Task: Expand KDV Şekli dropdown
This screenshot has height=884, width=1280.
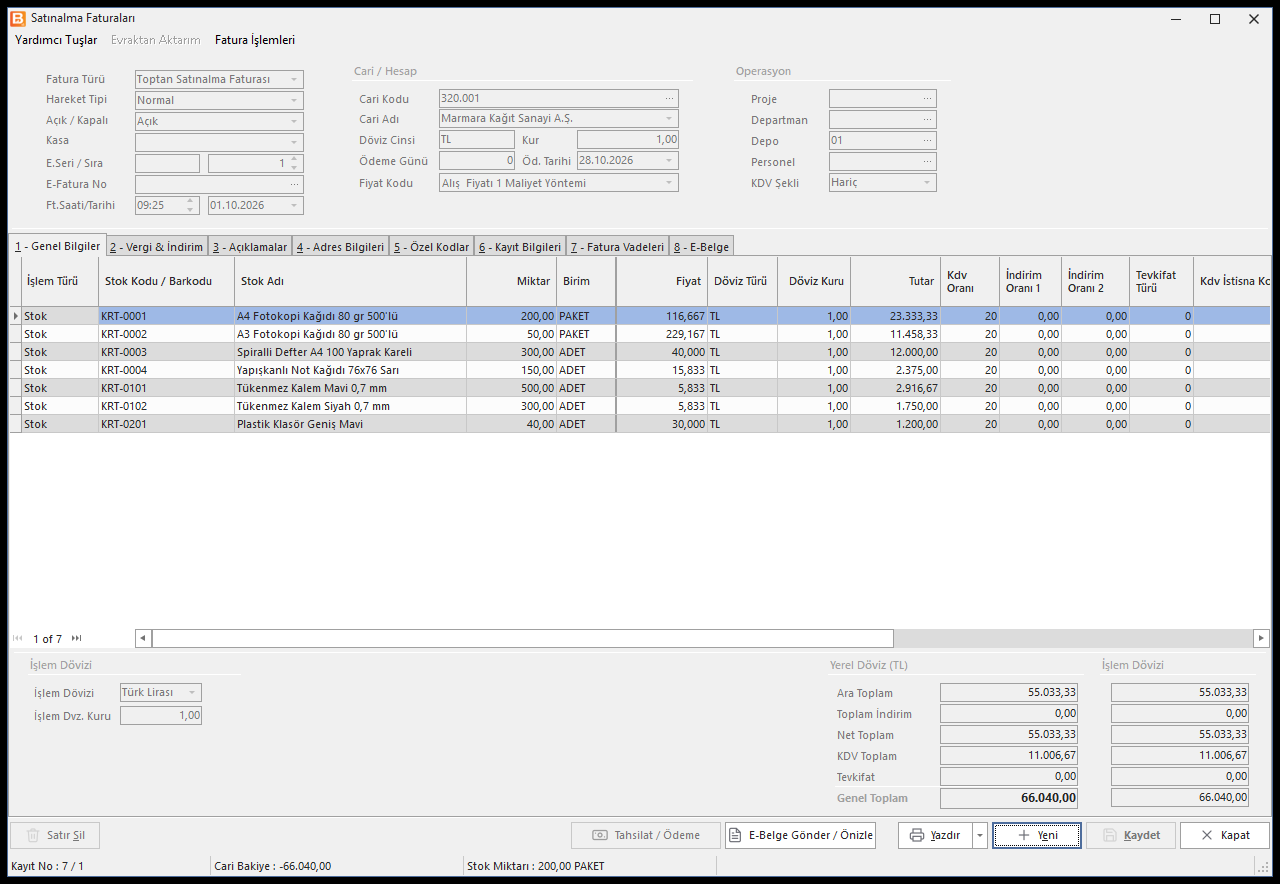Action: coord(927,183)
